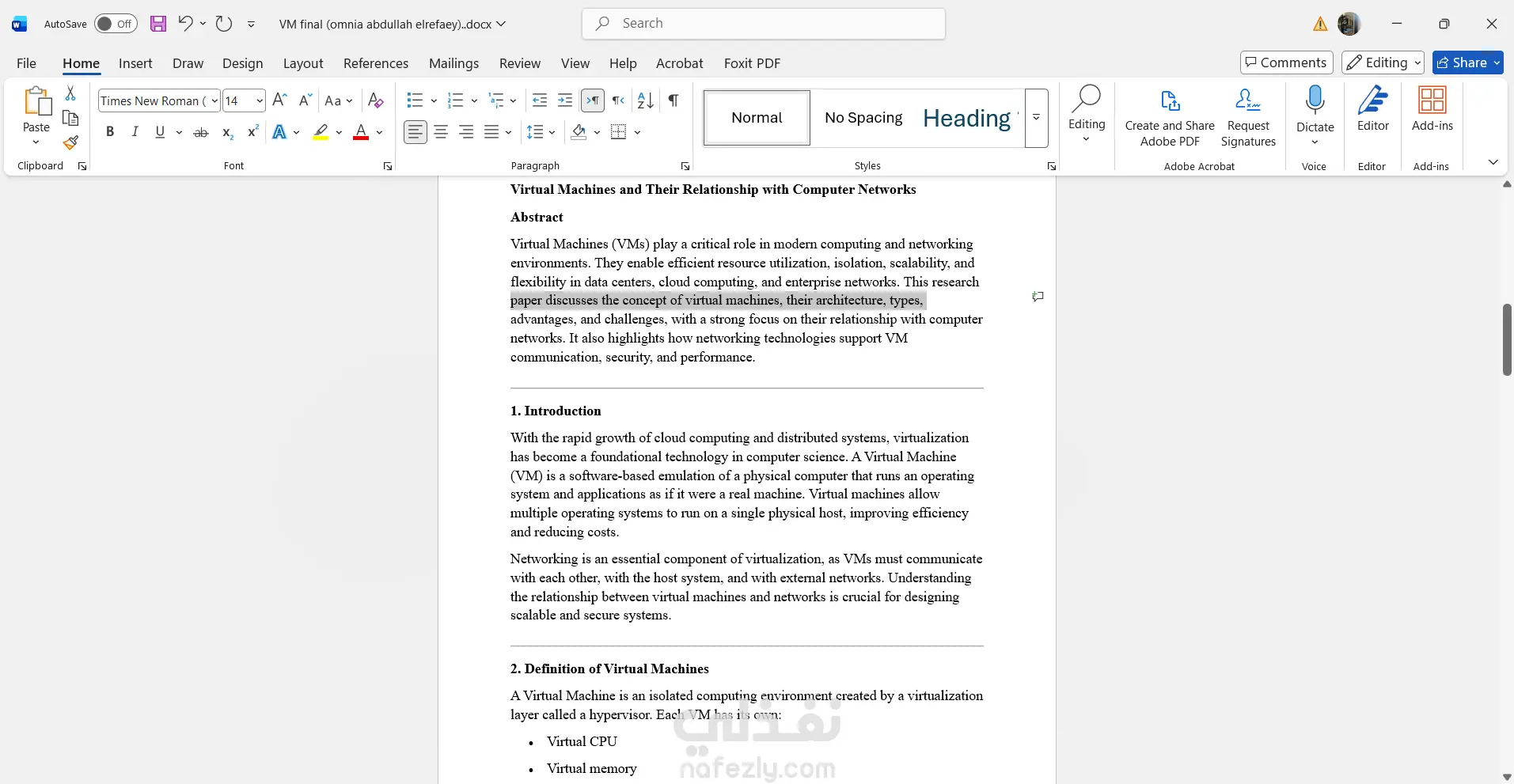Apply red font color
The image size is (1514, 784).
click(361, 132)
